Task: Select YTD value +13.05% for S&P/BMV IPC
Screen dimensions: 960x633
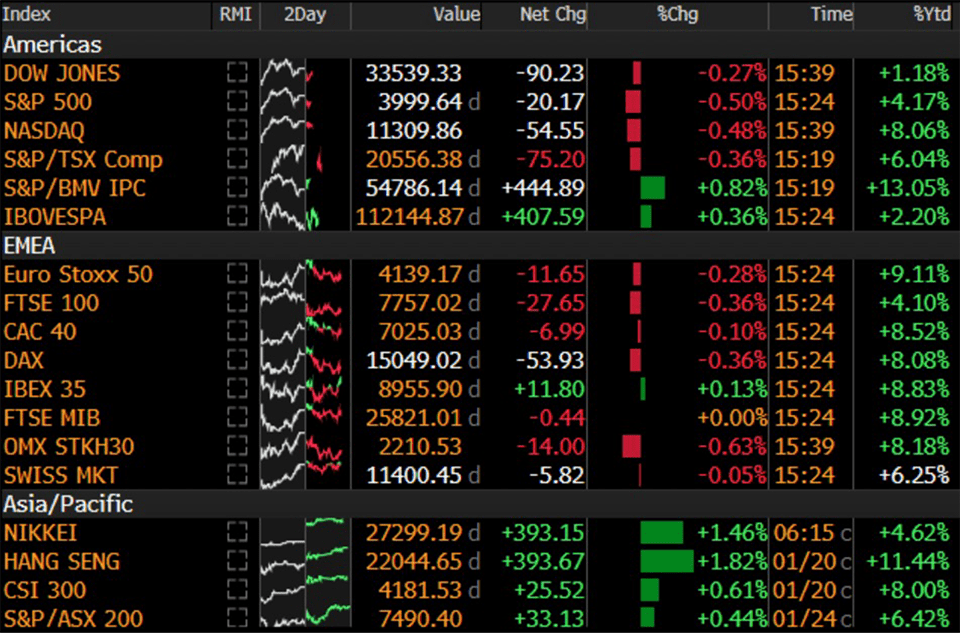Action: [908, 188]
